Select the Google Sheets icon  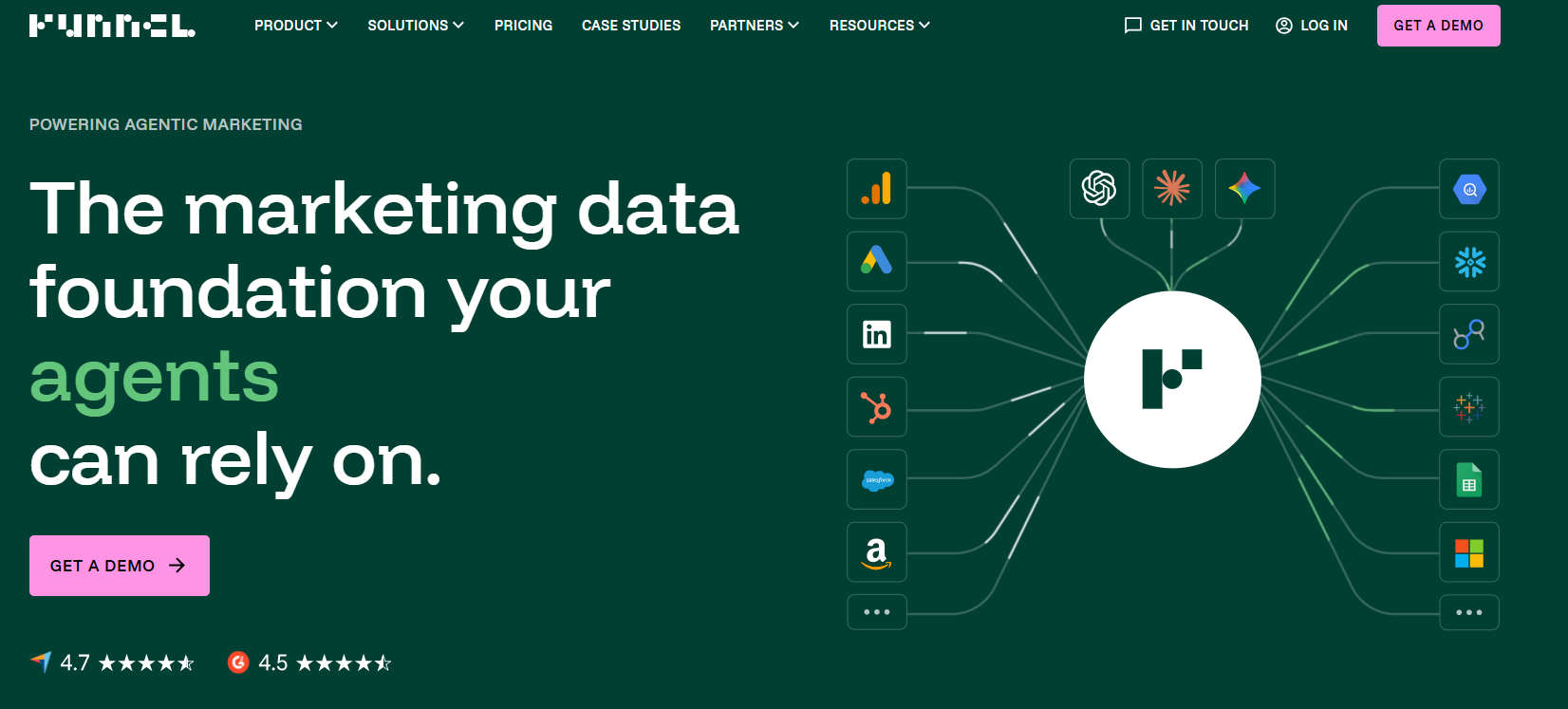[x=1469, y=480]
